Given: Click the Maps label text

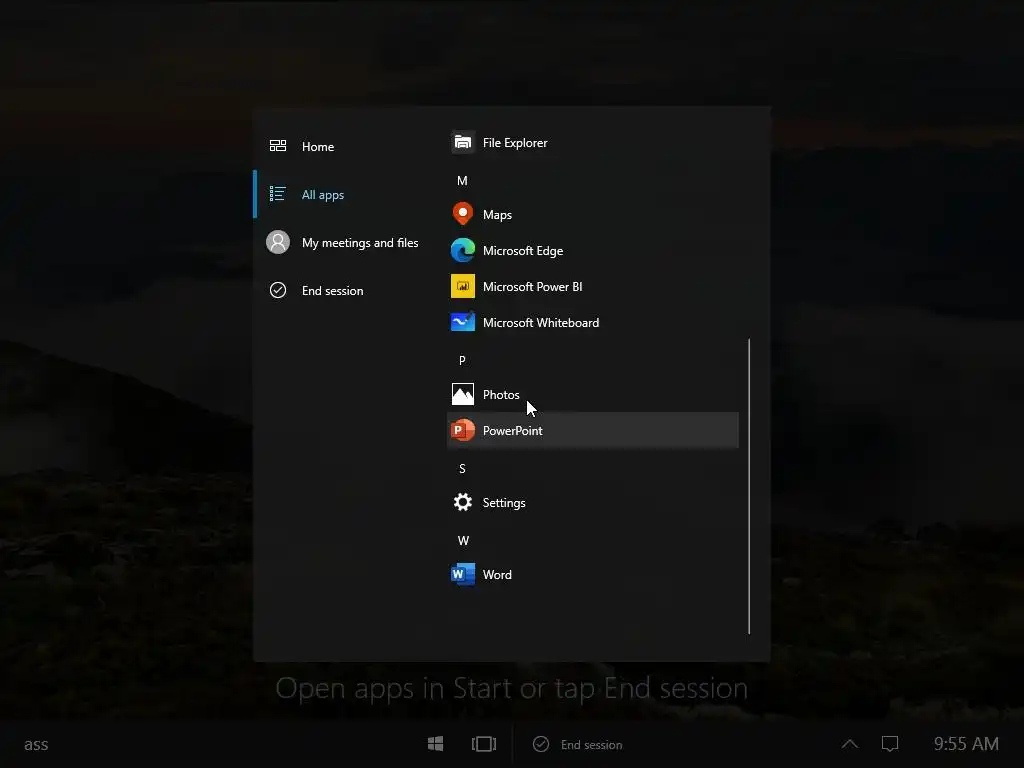Looking at the screenshot, I should pos(497,215).
